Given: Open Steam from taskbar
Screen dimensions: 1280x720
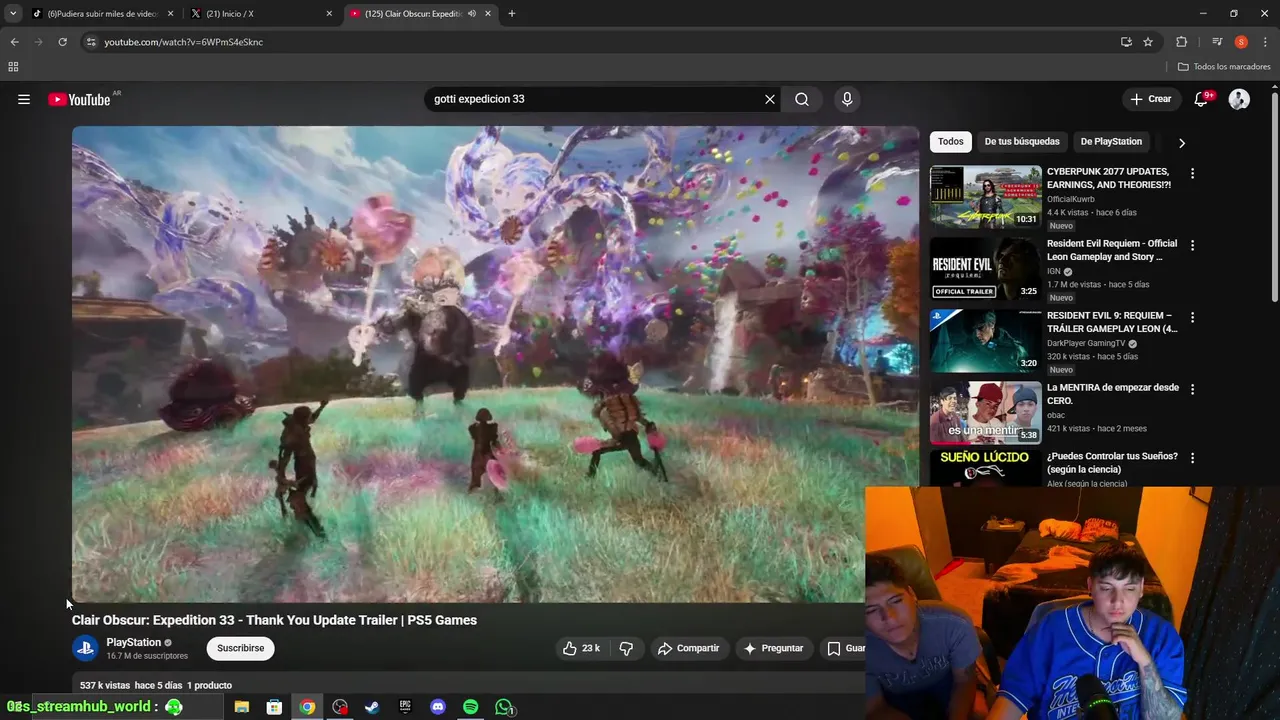Looking at the screenshot, I should click(x=371, y=707).
